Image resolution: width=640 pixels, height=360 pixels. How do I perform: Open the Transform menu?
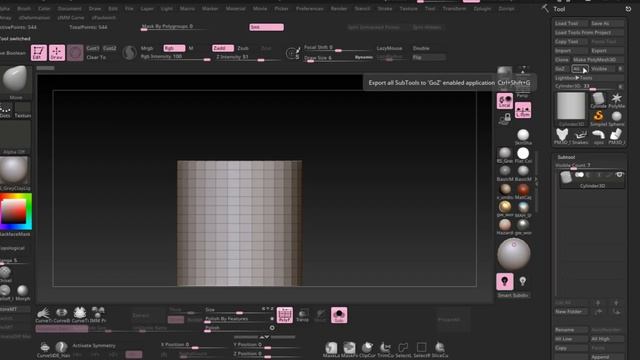coord(454,9)
